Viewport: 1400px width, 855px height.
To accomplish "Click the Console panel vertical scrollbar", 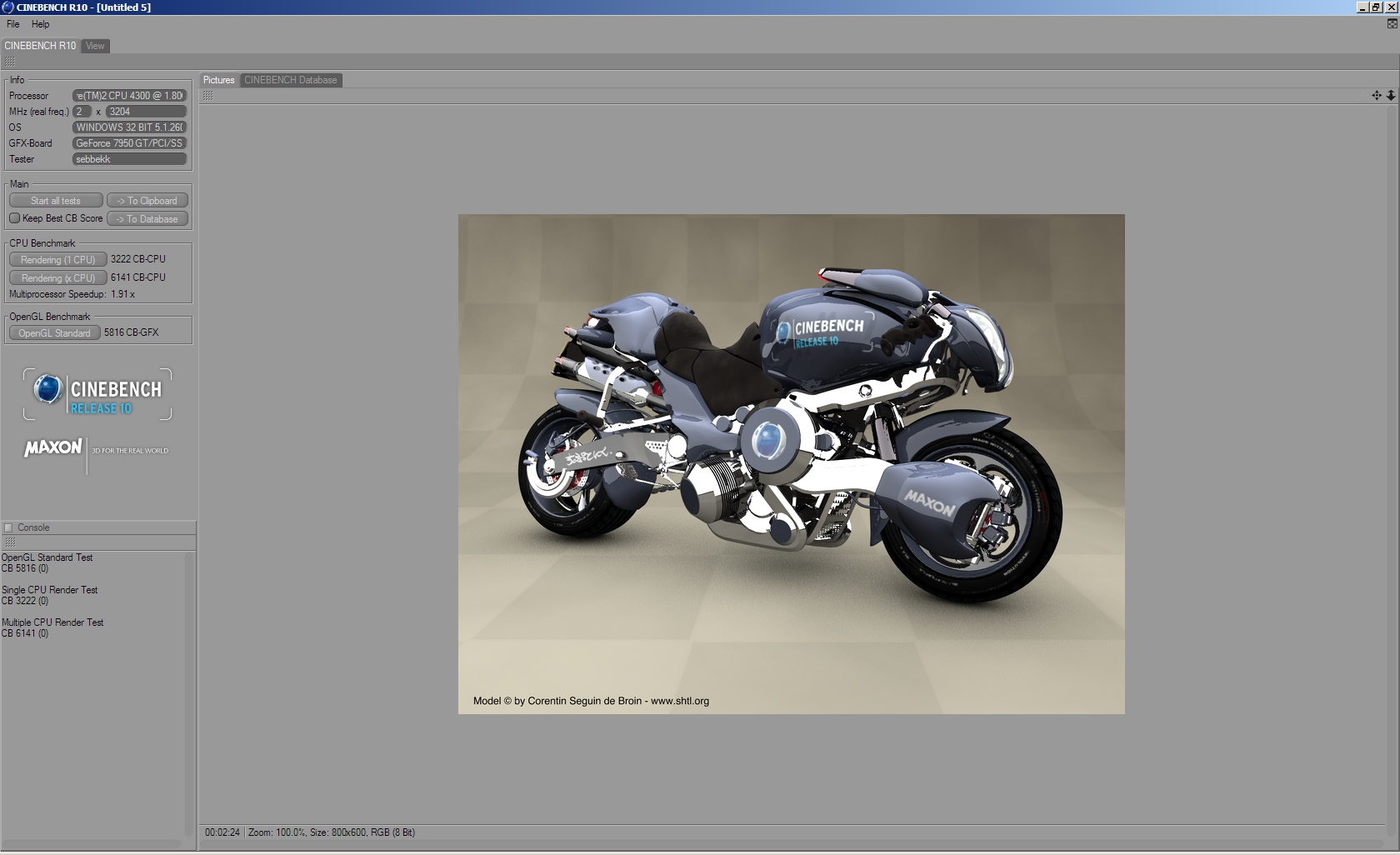I will [190, 693].
